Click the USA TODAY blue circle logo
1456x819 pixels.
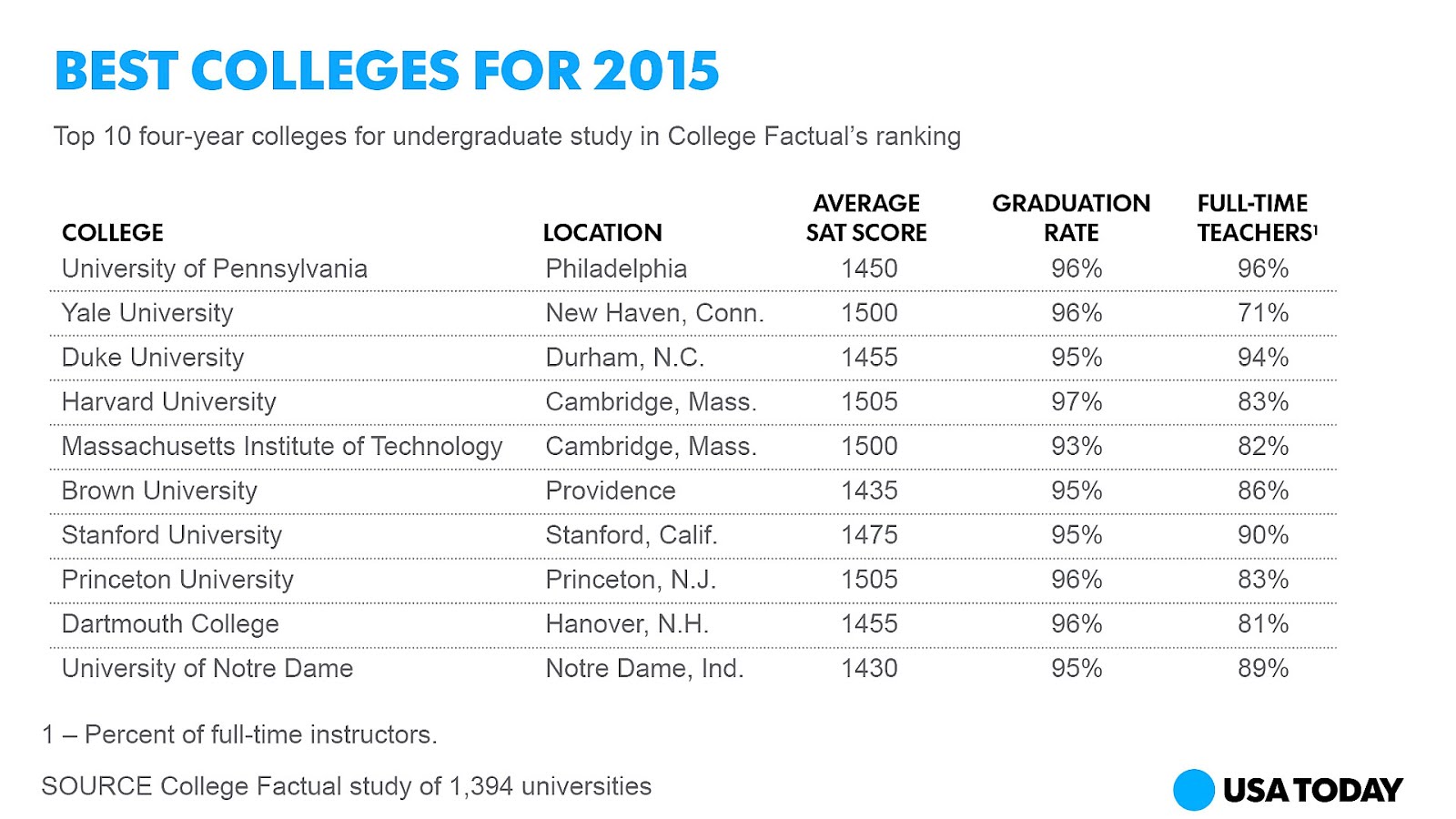[1194, 790]
